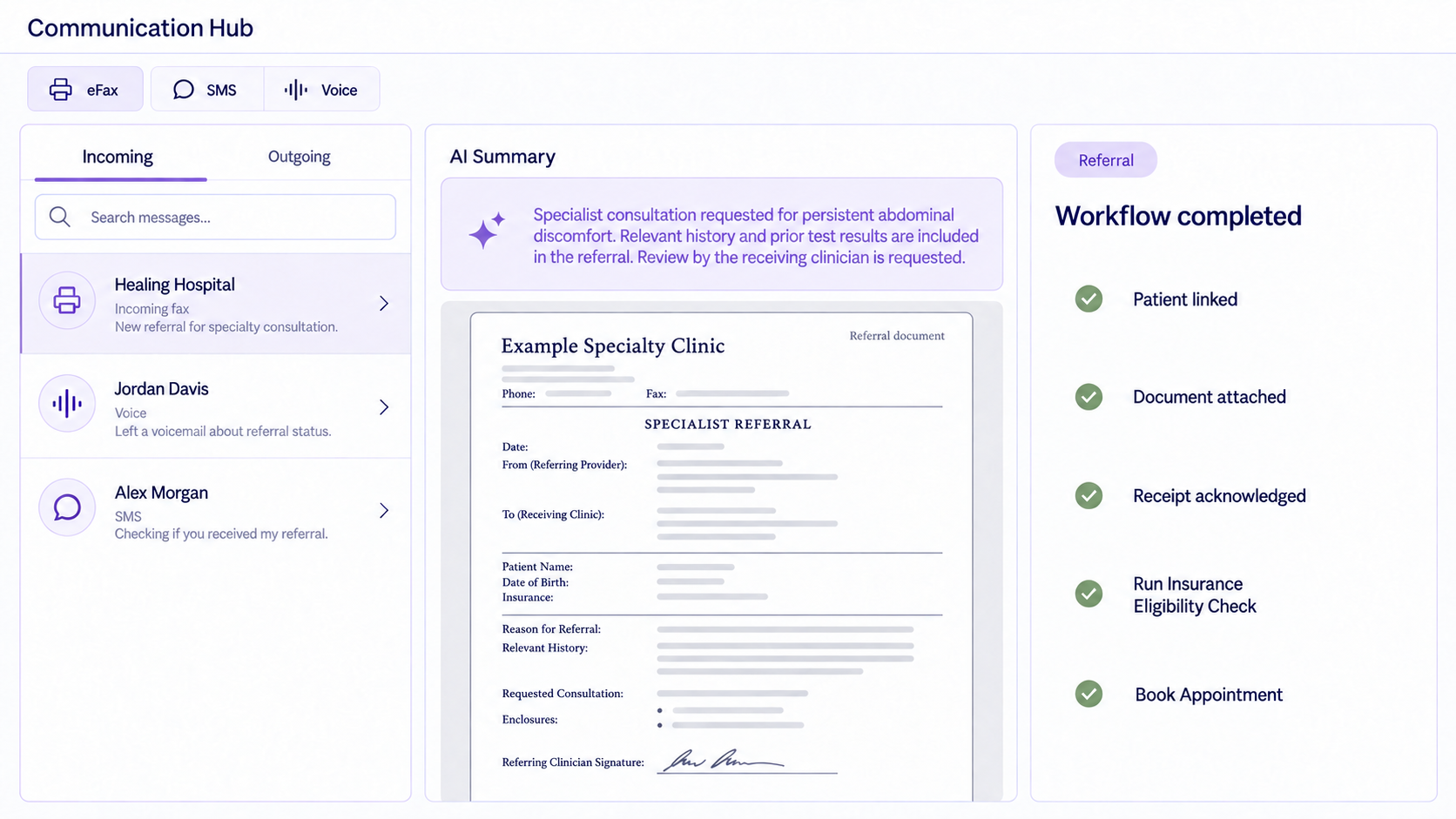
Task: Click the waveform icon beside Voice
Action: (296, 90)
